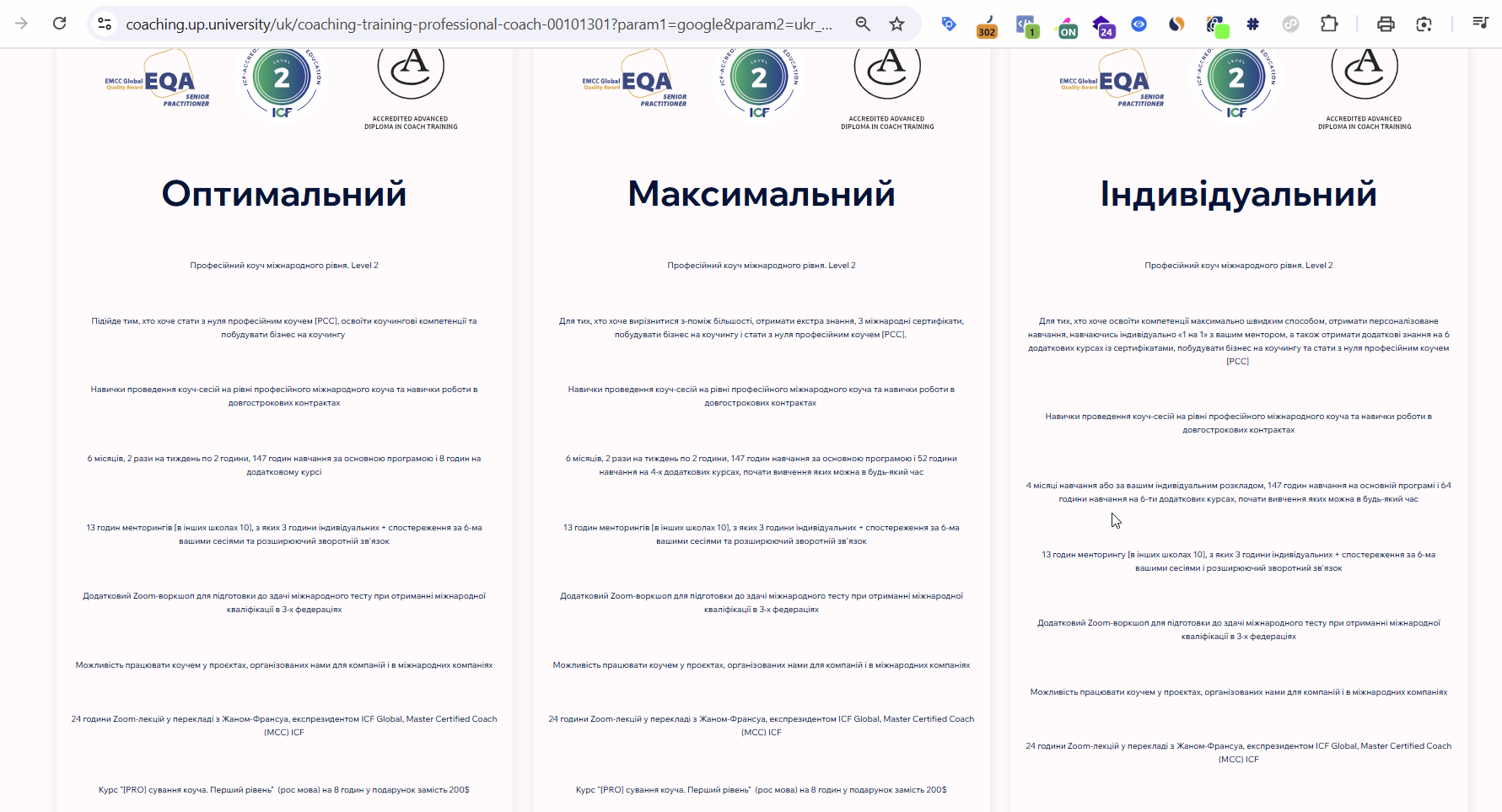Click the EMCC EQA badge in Максимальний card
Viewport: 1502px width, 812px height.
635,79
